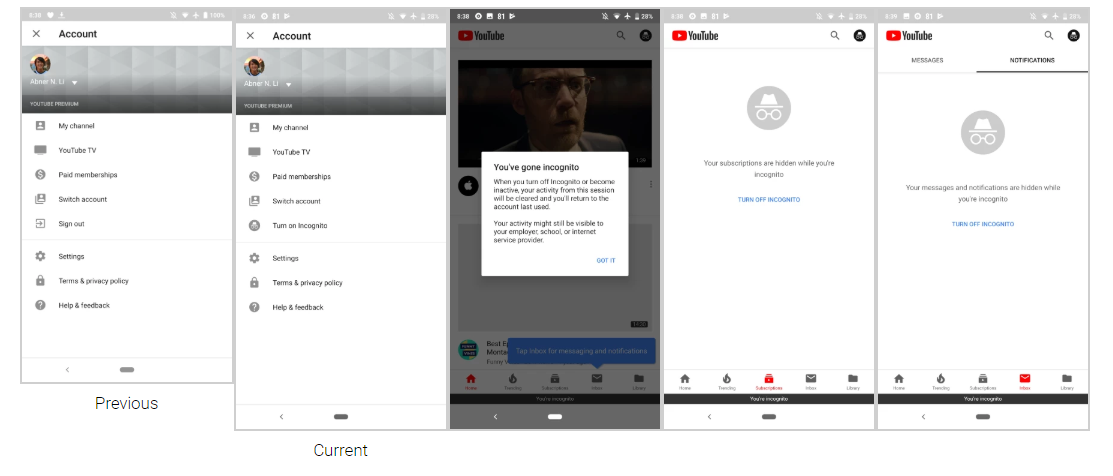The height and width of the screenshot is (476, 1113).
Task: Click Paid memberships dollar icon in the Previous menu
Action: click(x=40, y=175)
